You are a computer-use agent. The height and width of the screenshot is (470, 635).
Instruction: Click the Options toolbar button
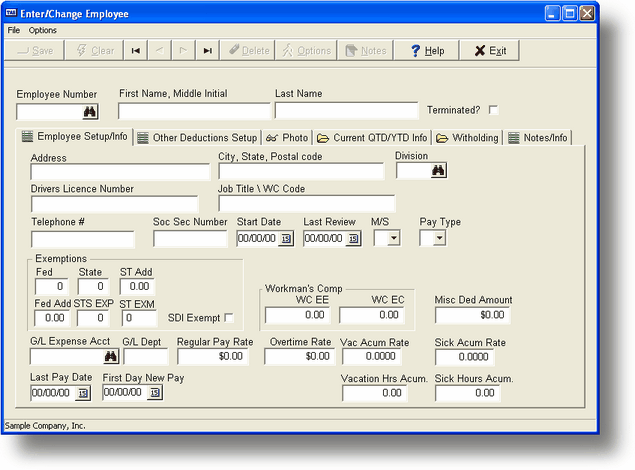(306, 51)
